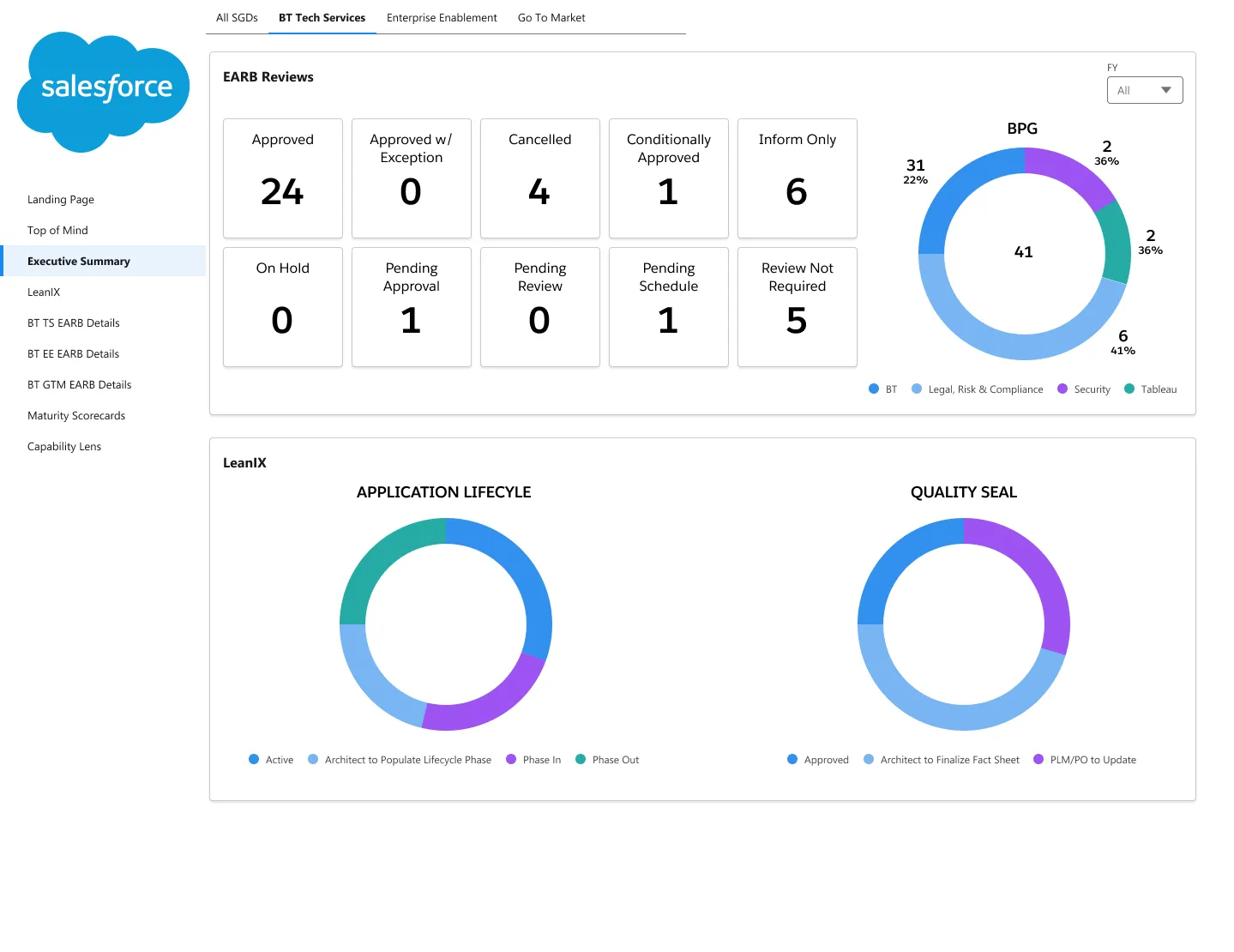Go to the Go To Market tab
Image resolution: width=1234 pixels, height=952 pixels.
(551, 17)
